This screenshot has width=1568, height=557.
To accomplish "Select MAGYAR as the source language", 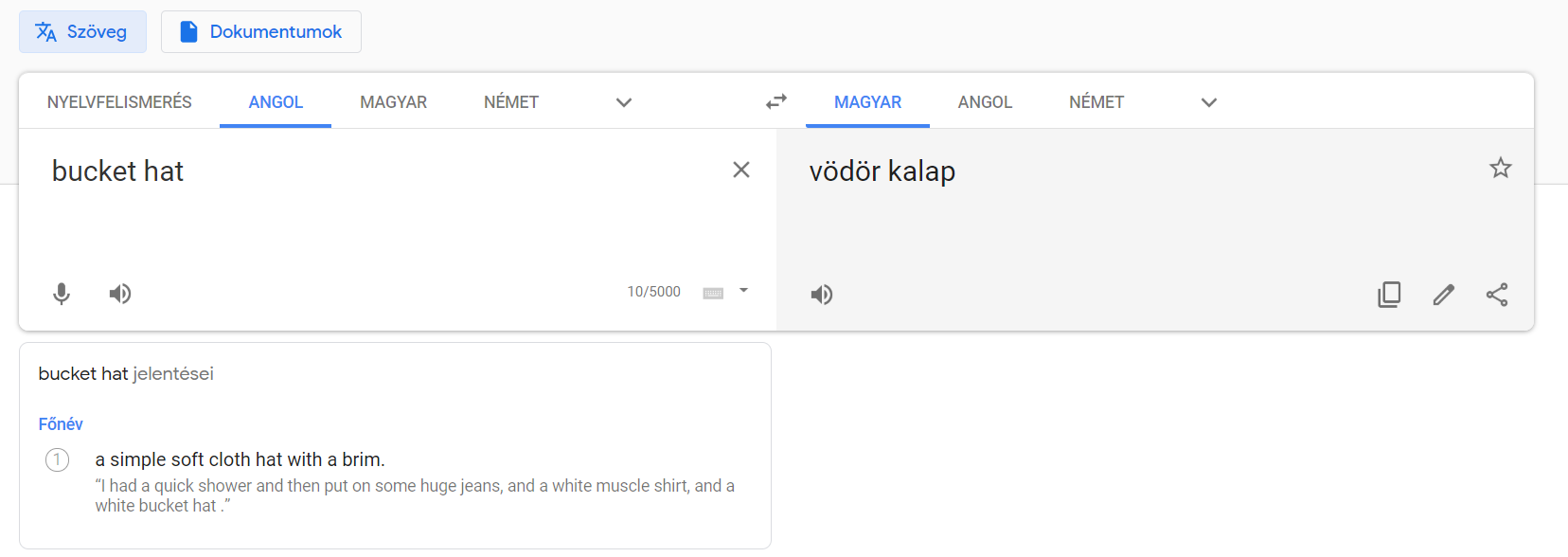I will 393,102.
